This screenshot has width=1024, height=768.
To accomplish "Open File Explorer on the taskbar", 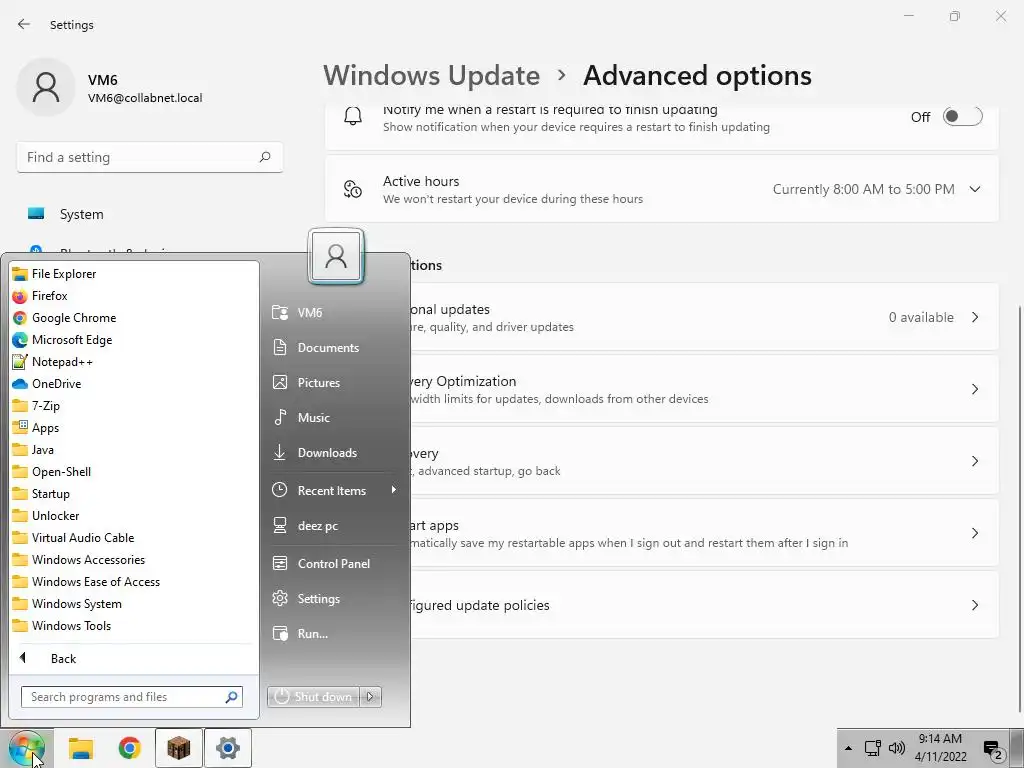I will coord(81,748).
